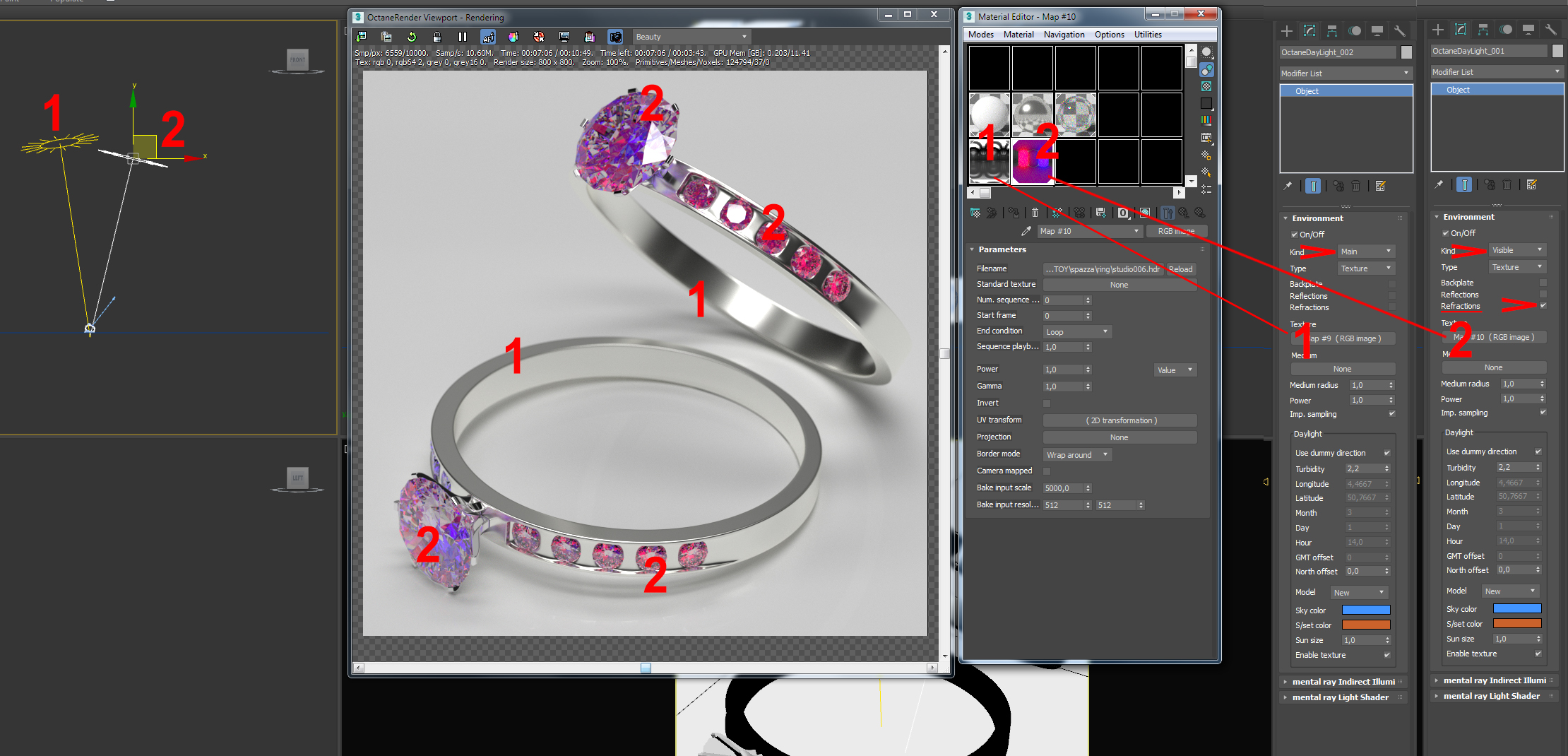Image resolution: width=1568 pixels, height=756 pixels.
Task: Open Kind dropdown set to Visible
Action: (1517, 250)
